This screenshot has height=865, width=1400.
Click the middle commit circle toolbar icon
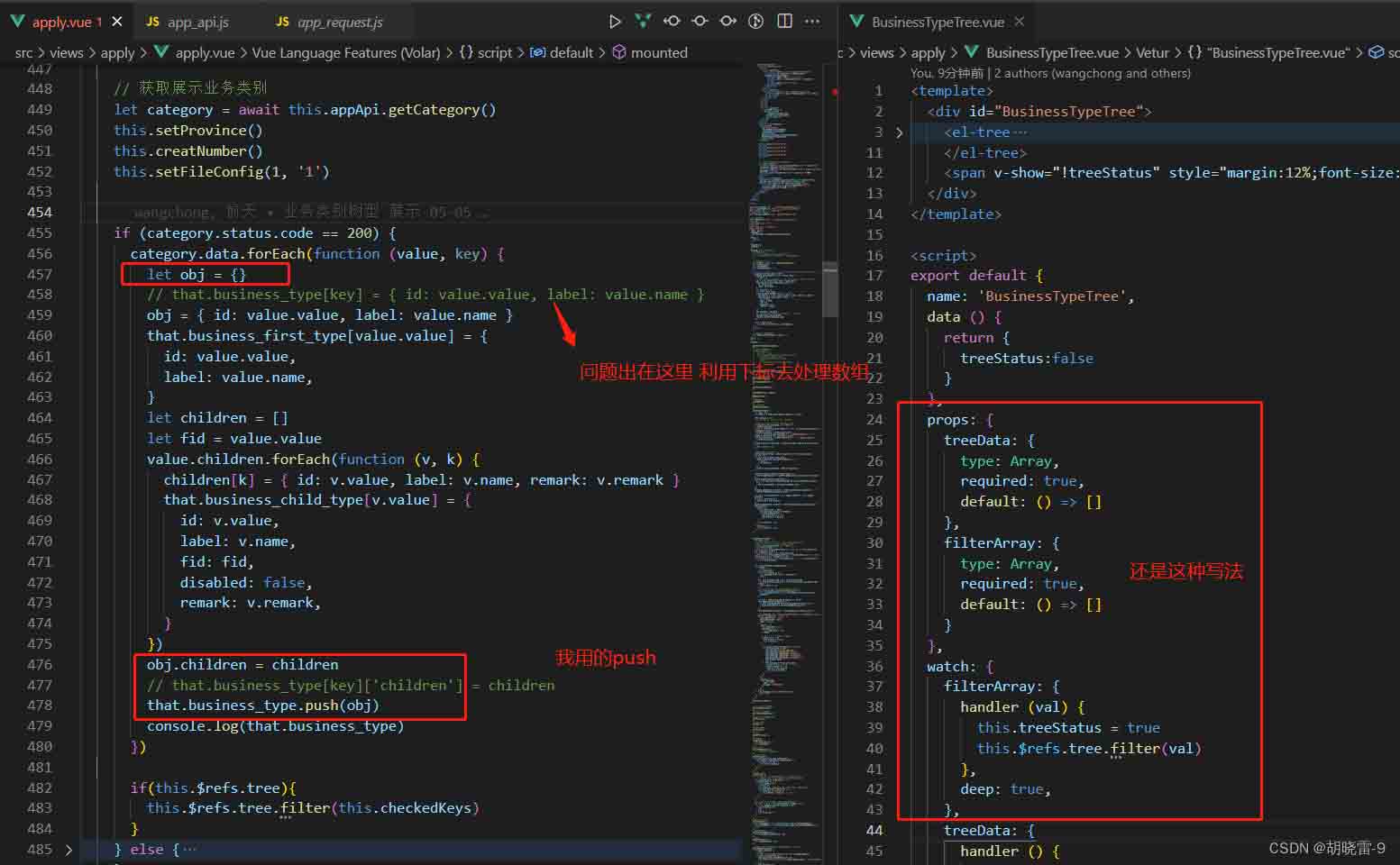(700, 21)
